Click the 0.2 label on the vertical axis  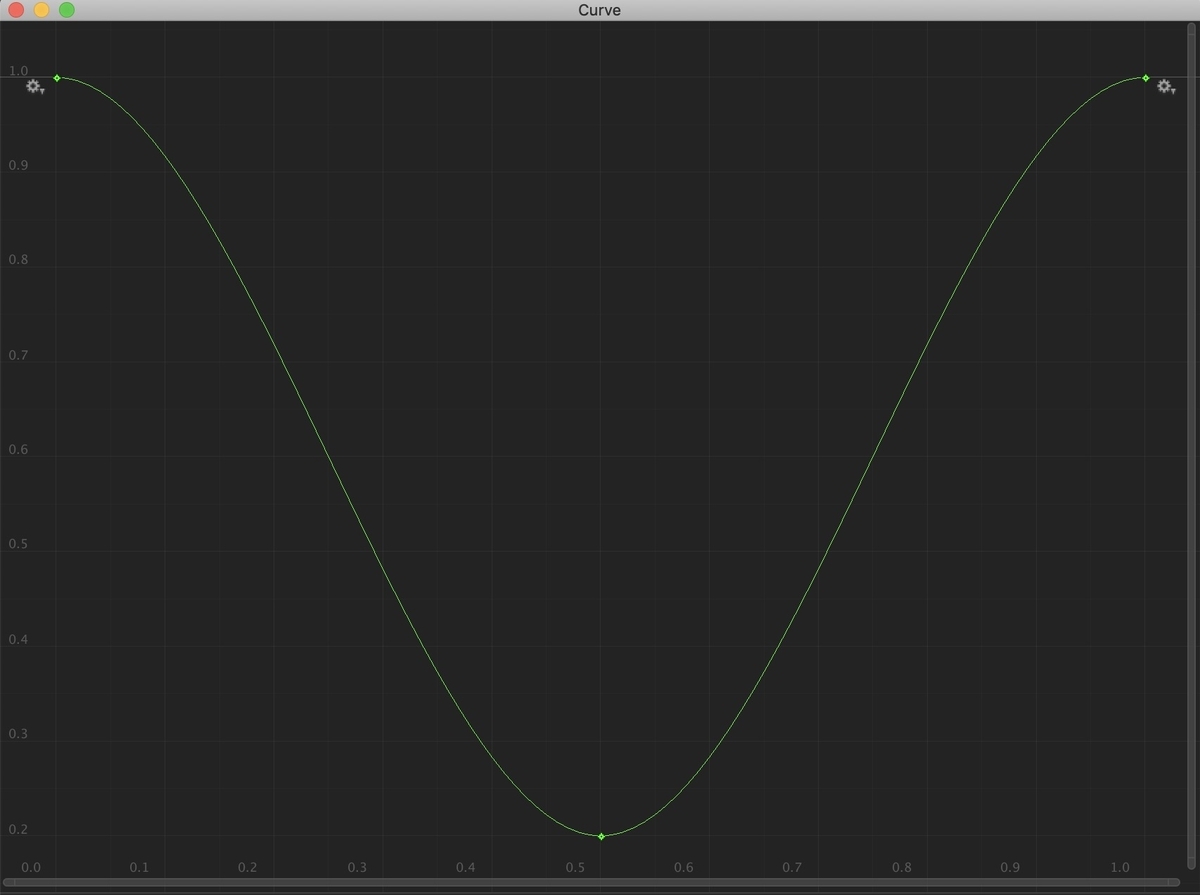point(18,830)
